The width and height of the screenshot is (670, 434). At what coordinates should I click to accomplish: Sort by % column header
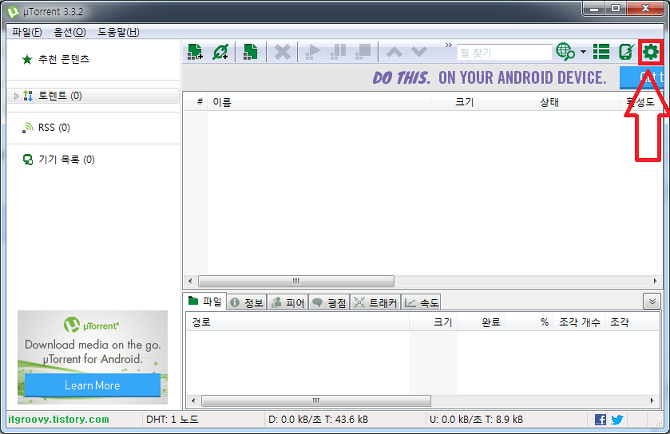pyautogui.click(x=529, y=322)
